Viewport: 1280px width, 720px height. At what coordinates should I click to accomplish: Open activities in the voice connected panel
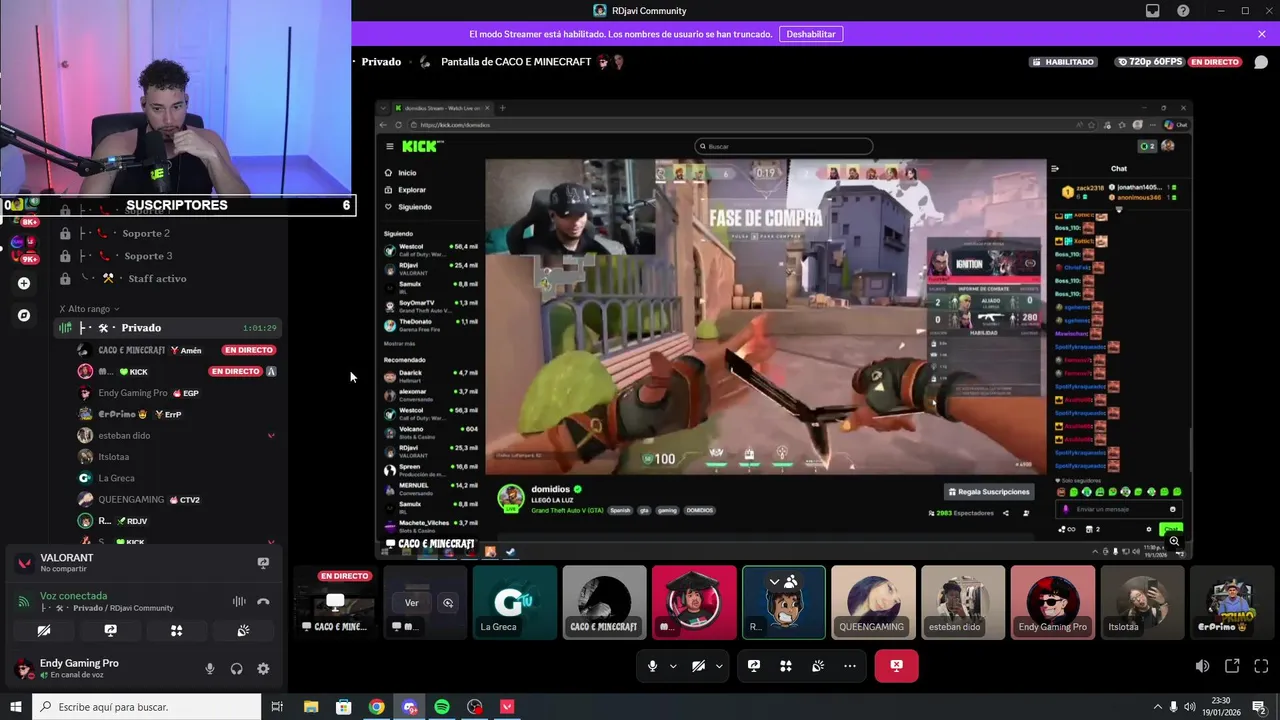click(x=176, y=631)
